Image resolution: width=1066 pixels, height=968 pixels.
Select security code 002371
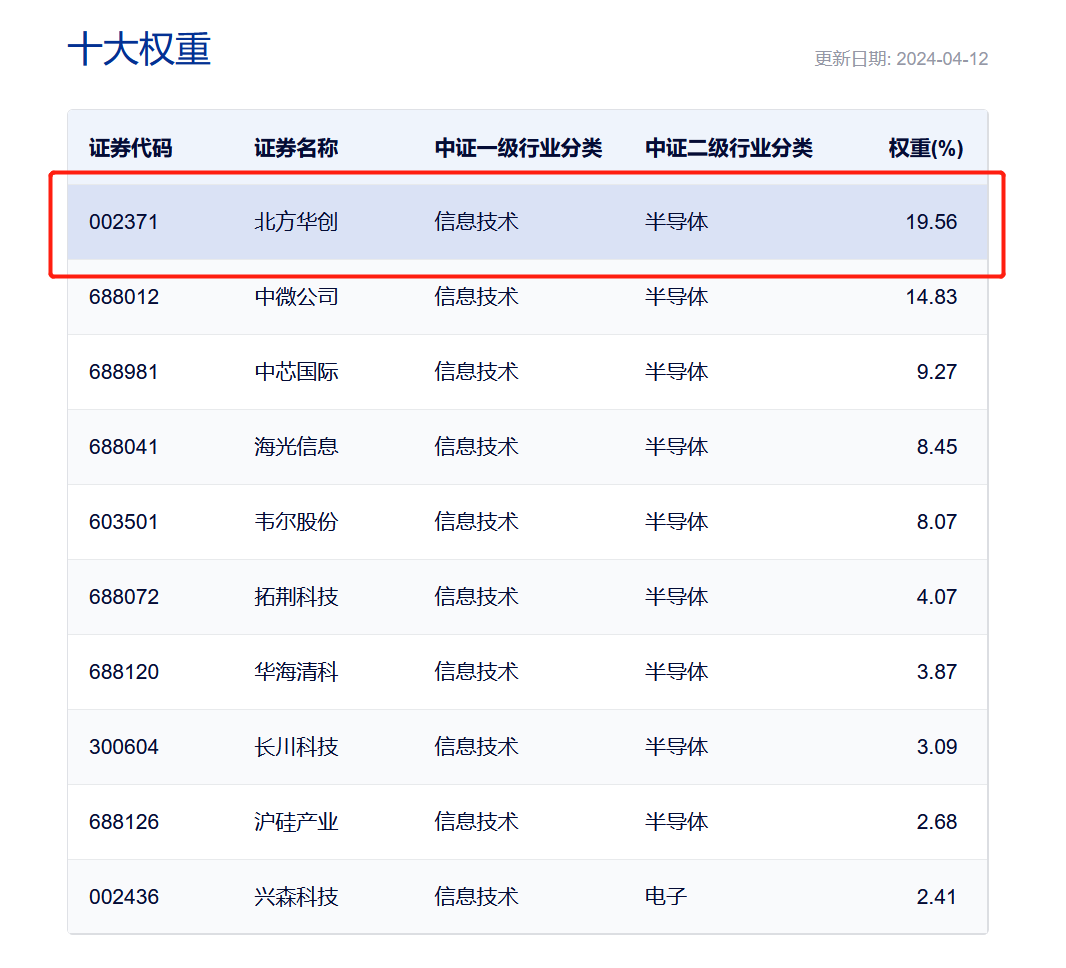[x=124, y=222]
